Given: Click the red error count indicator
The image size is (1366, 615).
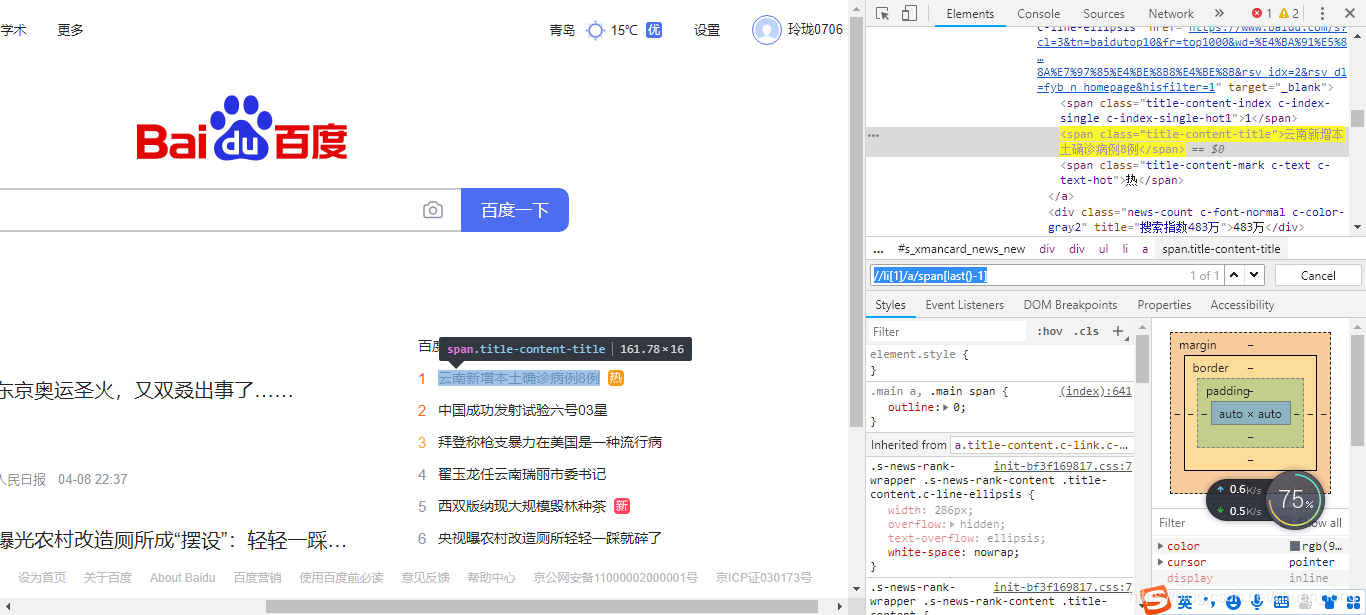Looking at the screenshot, I should click(x=1262, y=13).
